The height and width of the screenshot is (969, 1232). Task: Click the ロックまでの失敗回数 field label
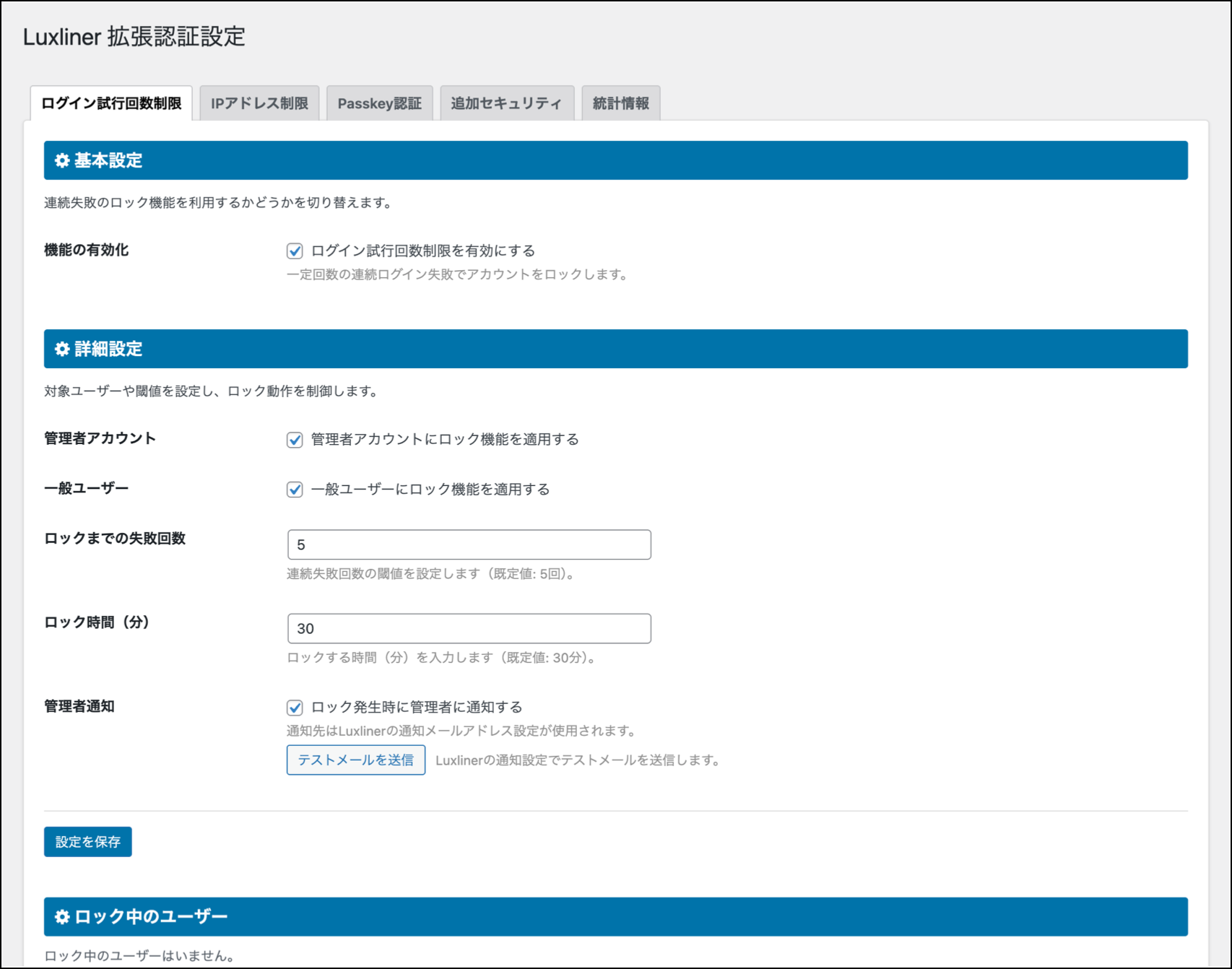115,539
